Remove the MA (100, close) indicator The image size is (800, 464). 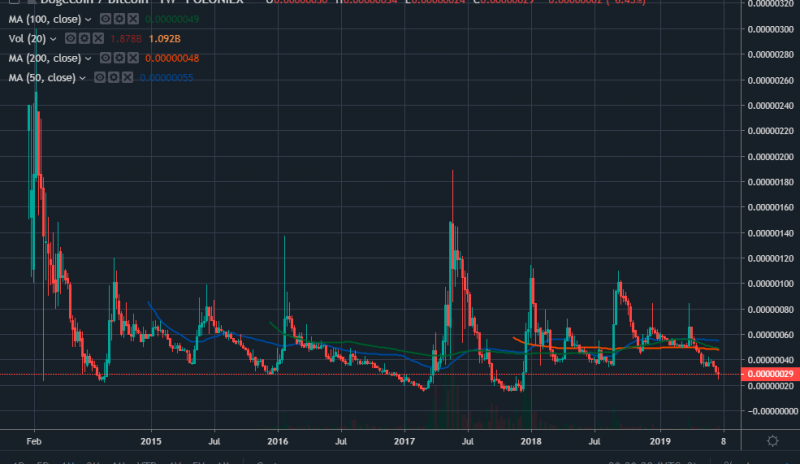click(133, 19)
